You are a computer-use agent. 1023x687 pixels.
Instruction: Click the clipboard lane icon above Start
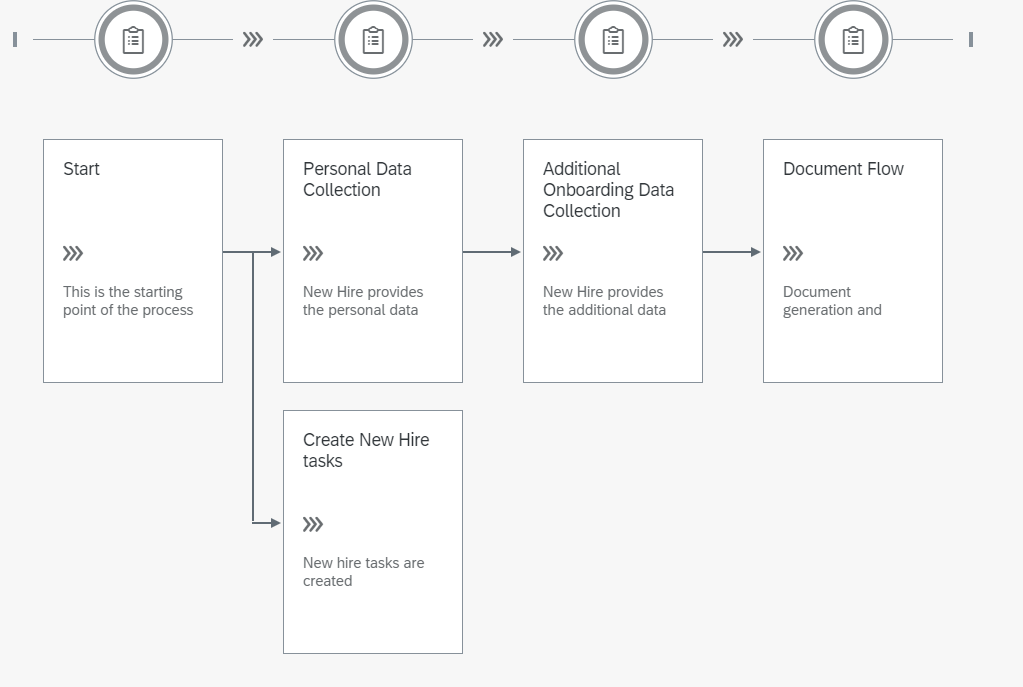(x=133, y=40)
